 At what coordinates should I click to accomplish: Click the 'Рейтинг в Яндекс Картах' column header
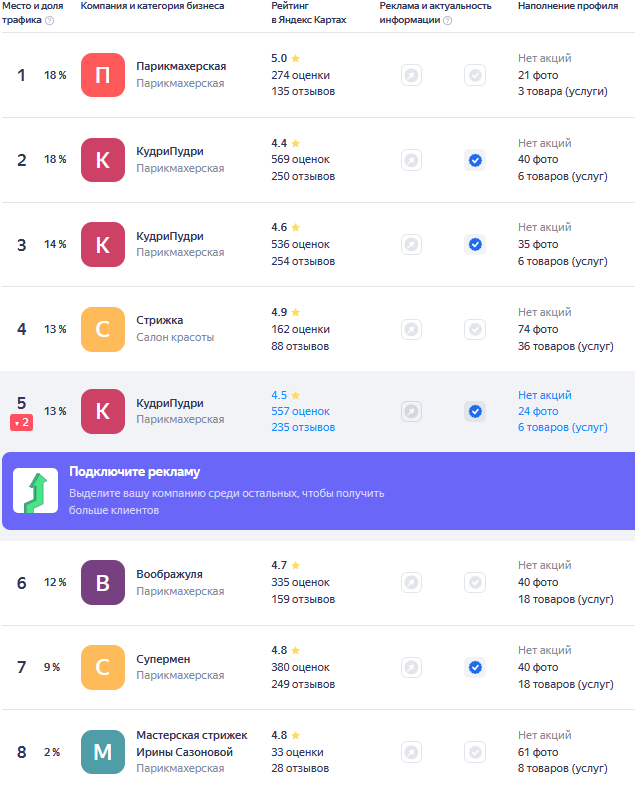[309, 13]
